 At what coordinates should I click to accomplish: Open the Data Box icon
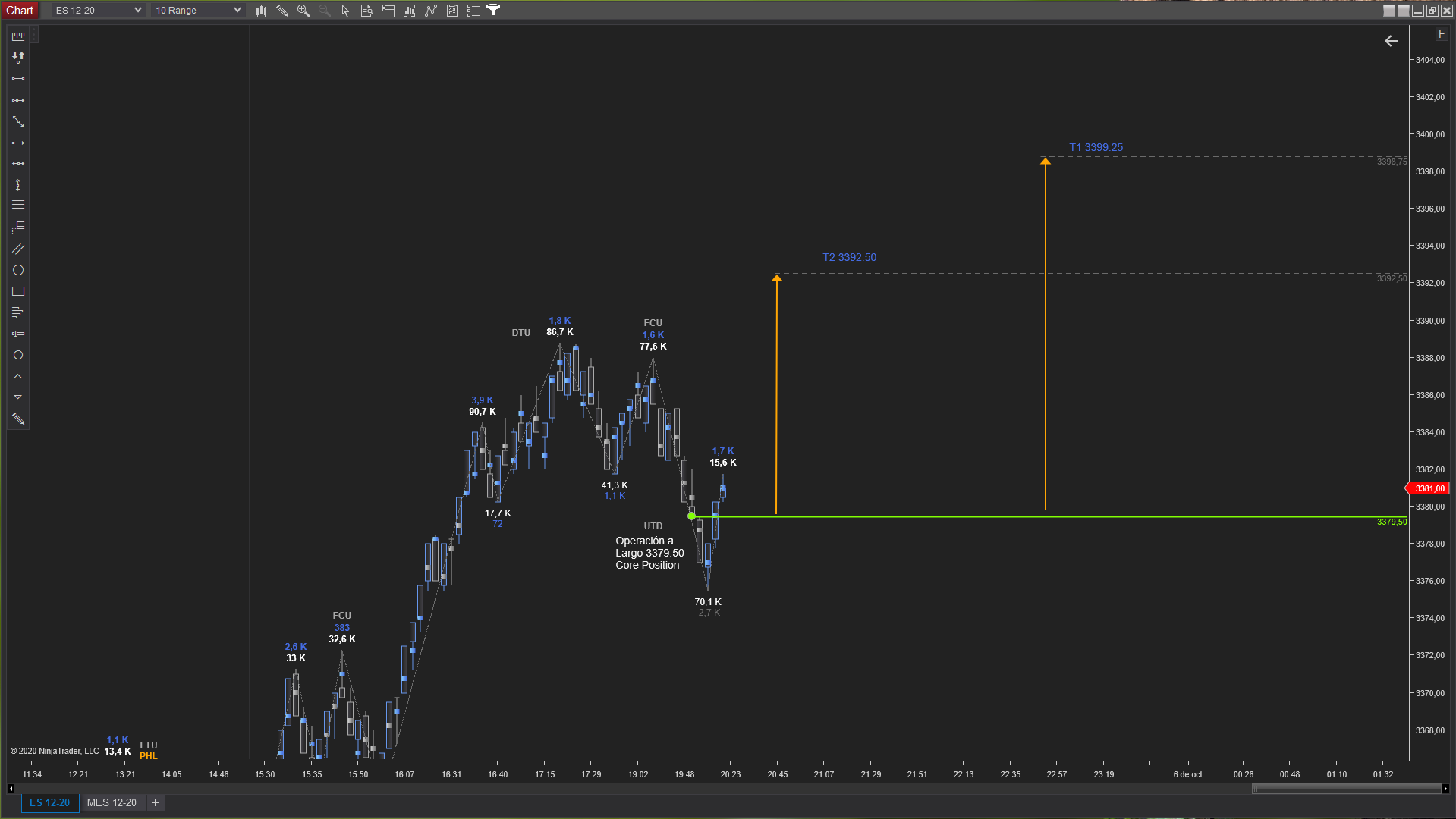(366, 11)
